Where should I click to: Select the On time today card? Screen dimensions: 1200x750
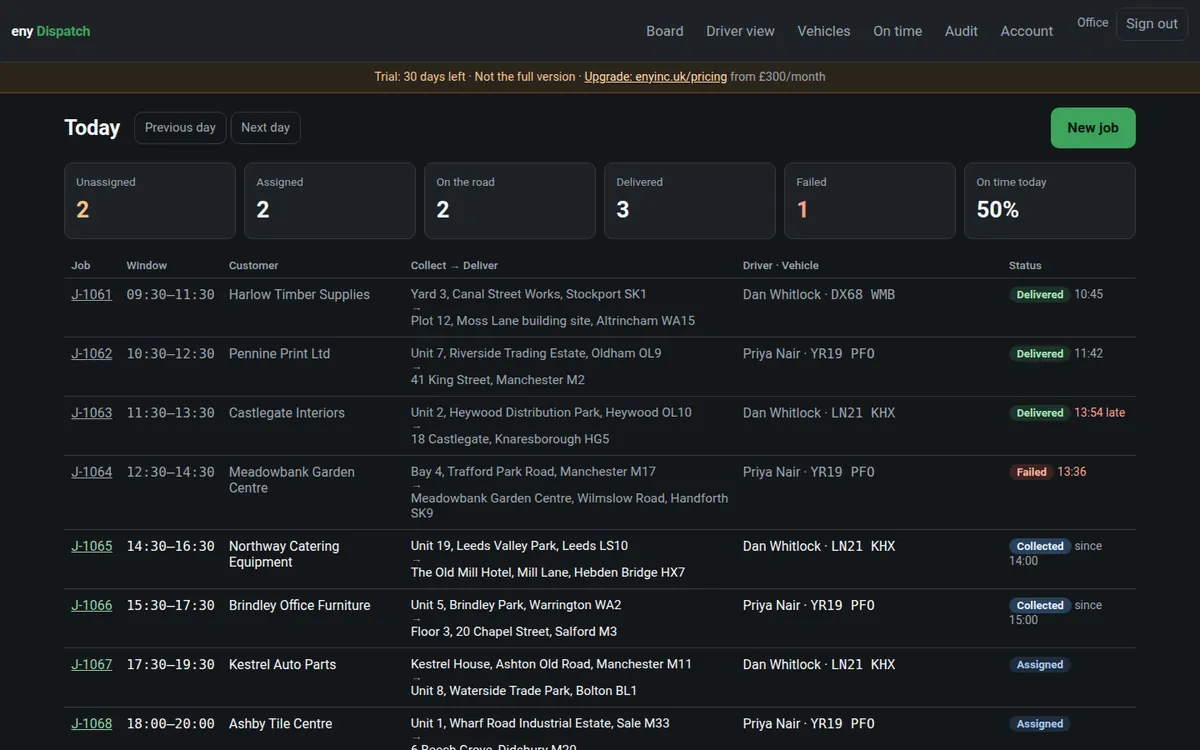(x=1050, y=201)
